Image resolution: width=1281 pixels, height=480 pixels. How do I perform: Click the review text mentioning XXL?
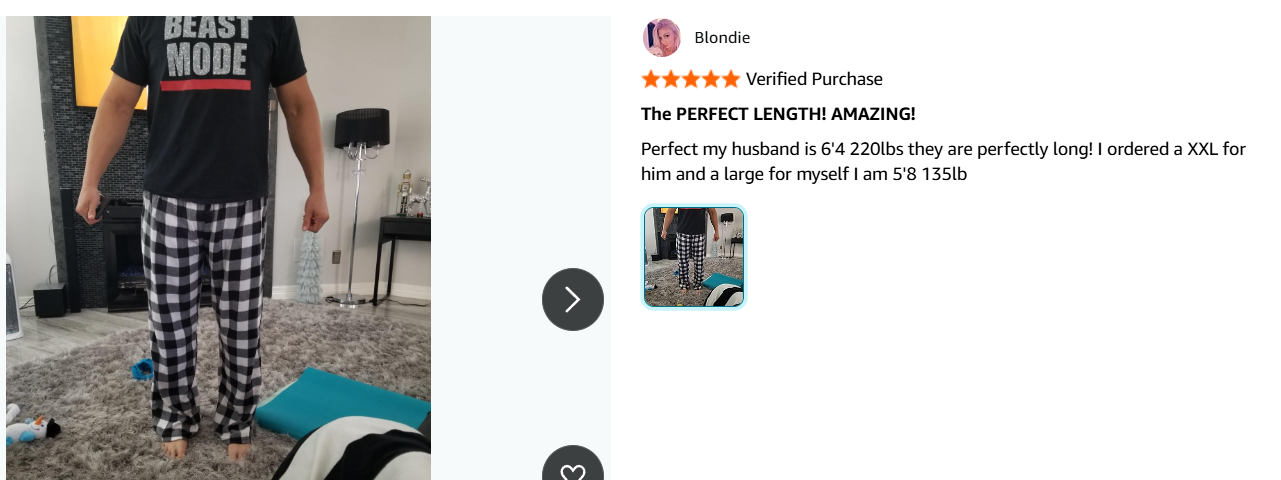[x=943, y=149]
